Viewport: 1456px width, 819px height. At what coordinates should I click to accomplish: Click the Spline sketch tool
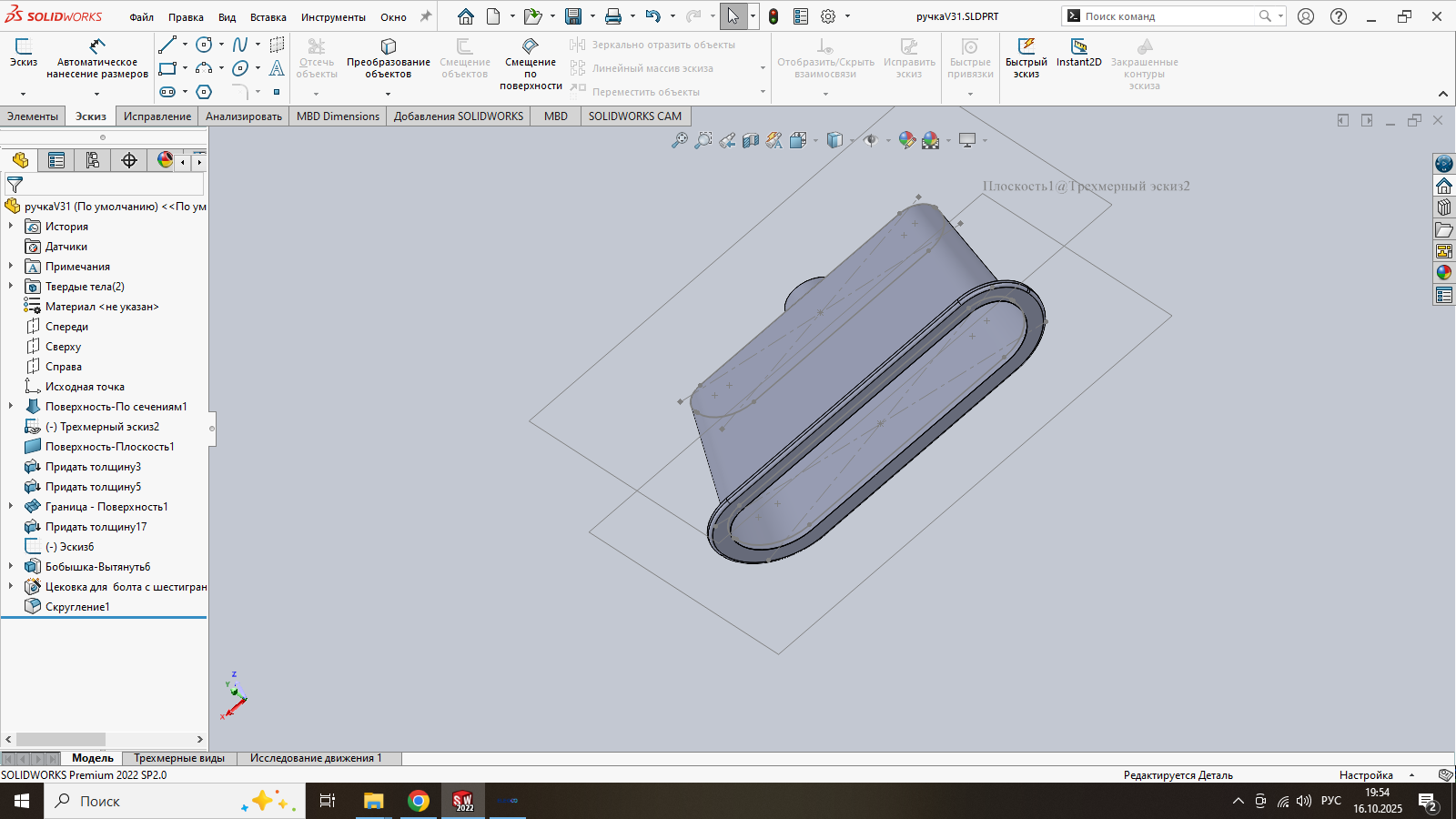[240, 45]
